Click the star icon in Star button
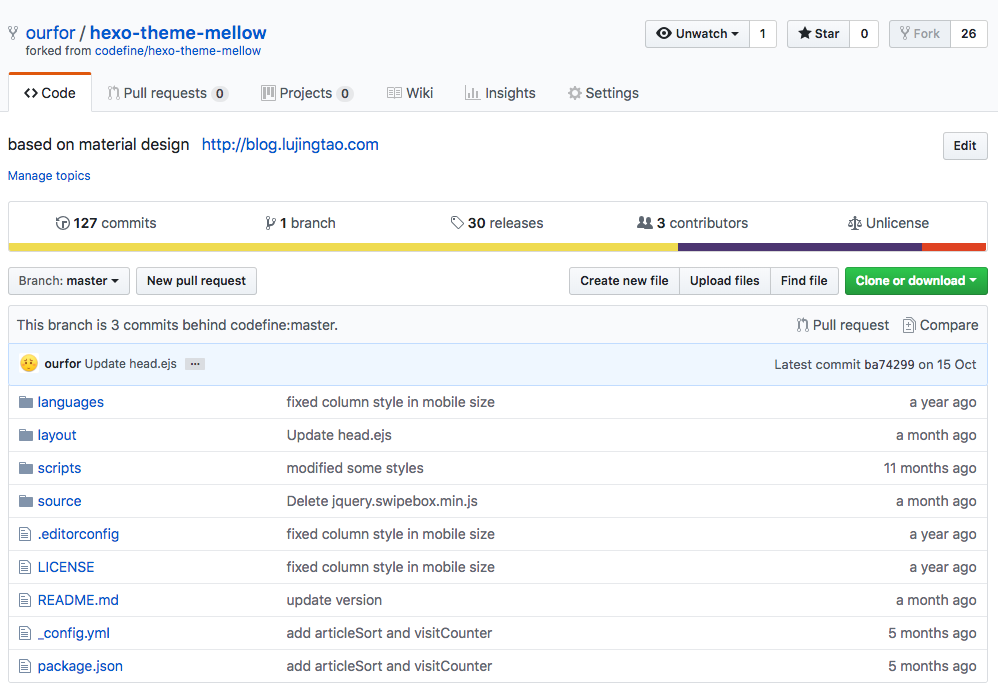Image resolution: width=998 pixels, height=690 pixels. (805, 33)
